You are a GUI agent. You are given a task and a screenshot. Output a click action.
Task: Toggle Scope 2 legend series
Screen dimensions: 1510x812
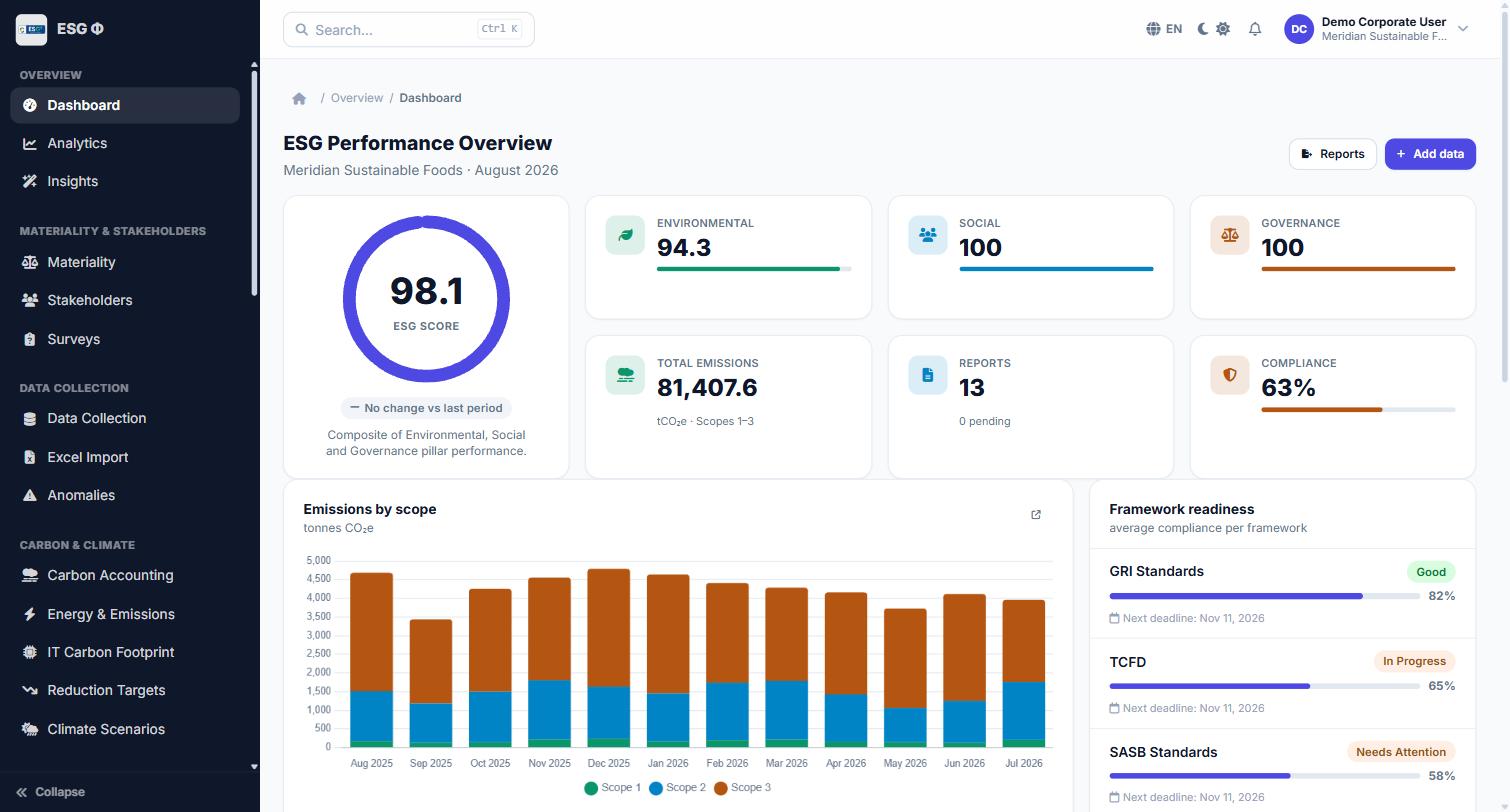(x=677, y=788)
